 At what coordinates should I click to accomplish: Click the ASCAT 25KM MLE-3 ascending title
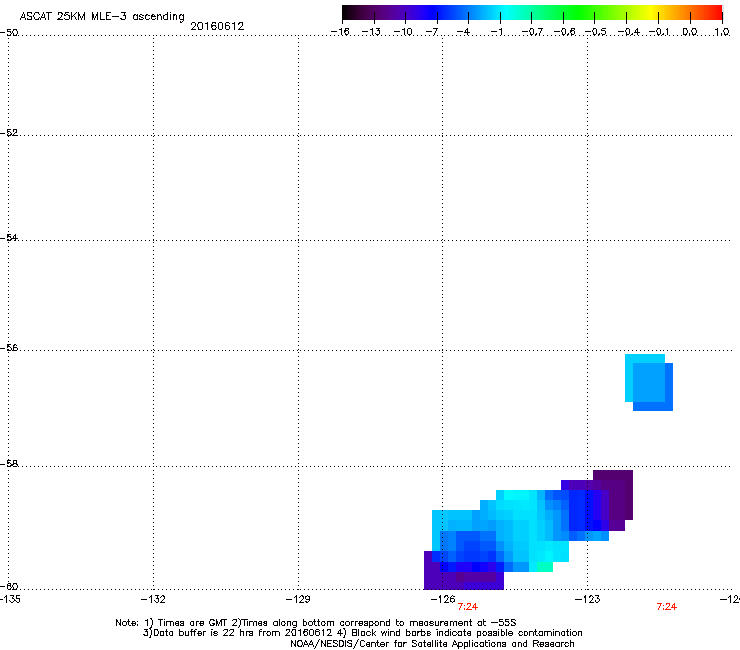(101, 17)
